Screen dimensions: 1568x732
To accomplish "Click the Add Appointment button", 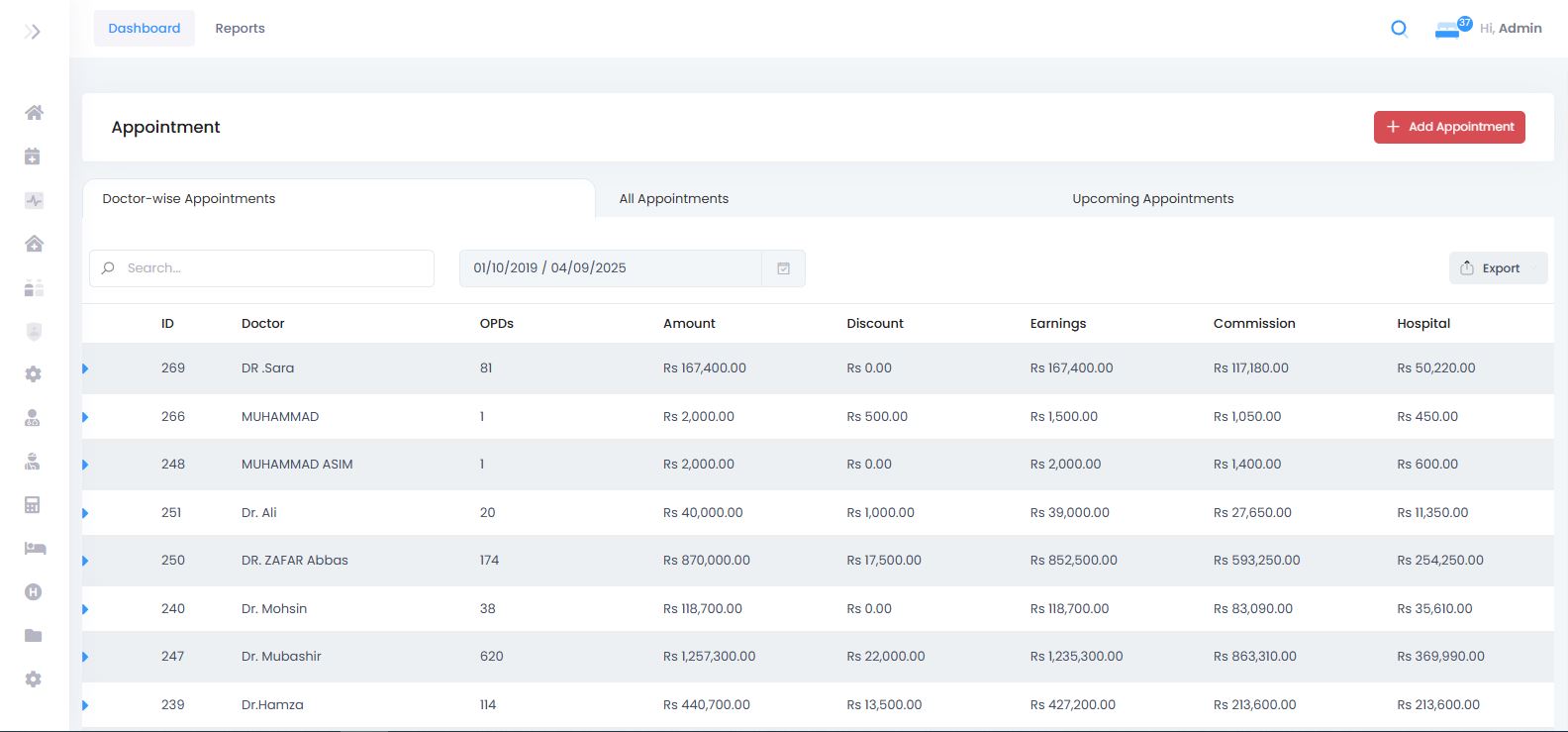I will click(x=1449, y=127).
